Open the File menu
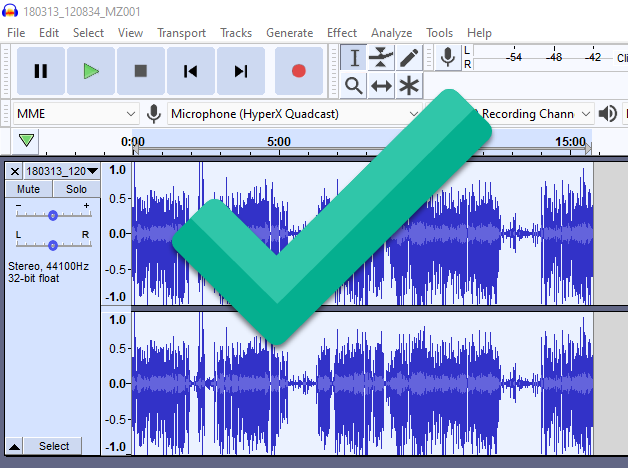 pos(16,33)
